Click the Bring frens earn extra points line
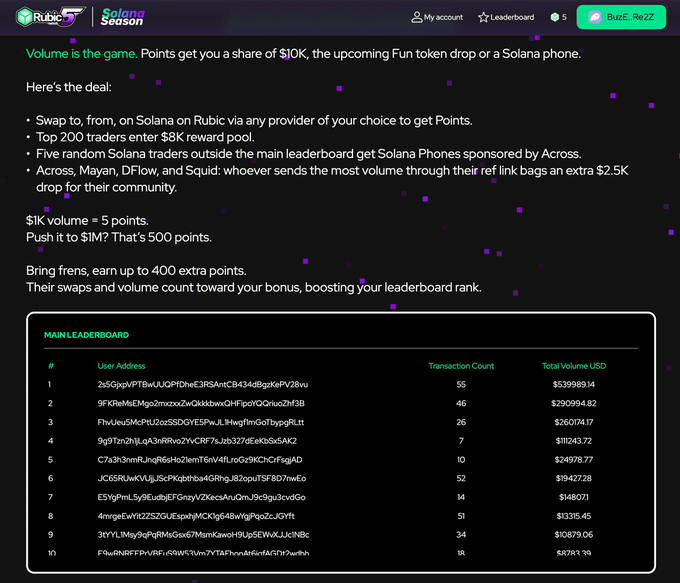 136,271
